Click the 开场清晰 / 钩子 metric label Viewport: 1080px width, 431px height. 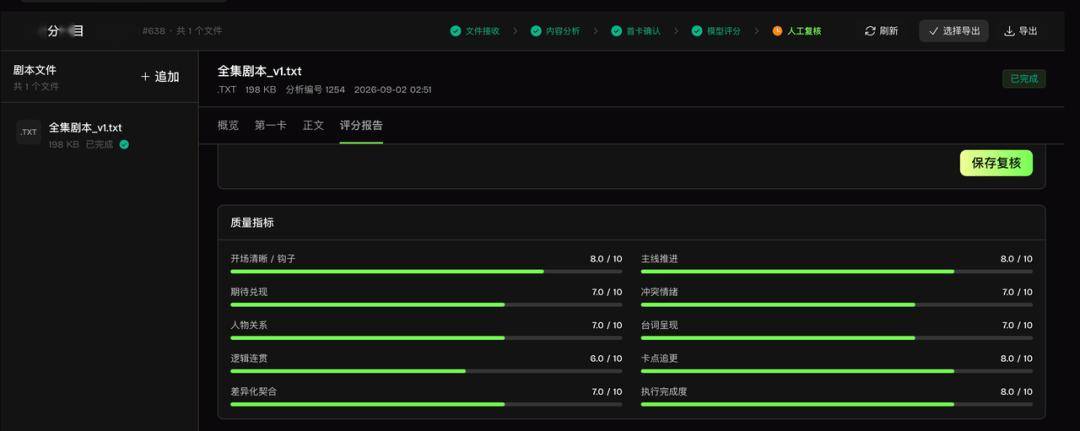[x=263, y=259]
